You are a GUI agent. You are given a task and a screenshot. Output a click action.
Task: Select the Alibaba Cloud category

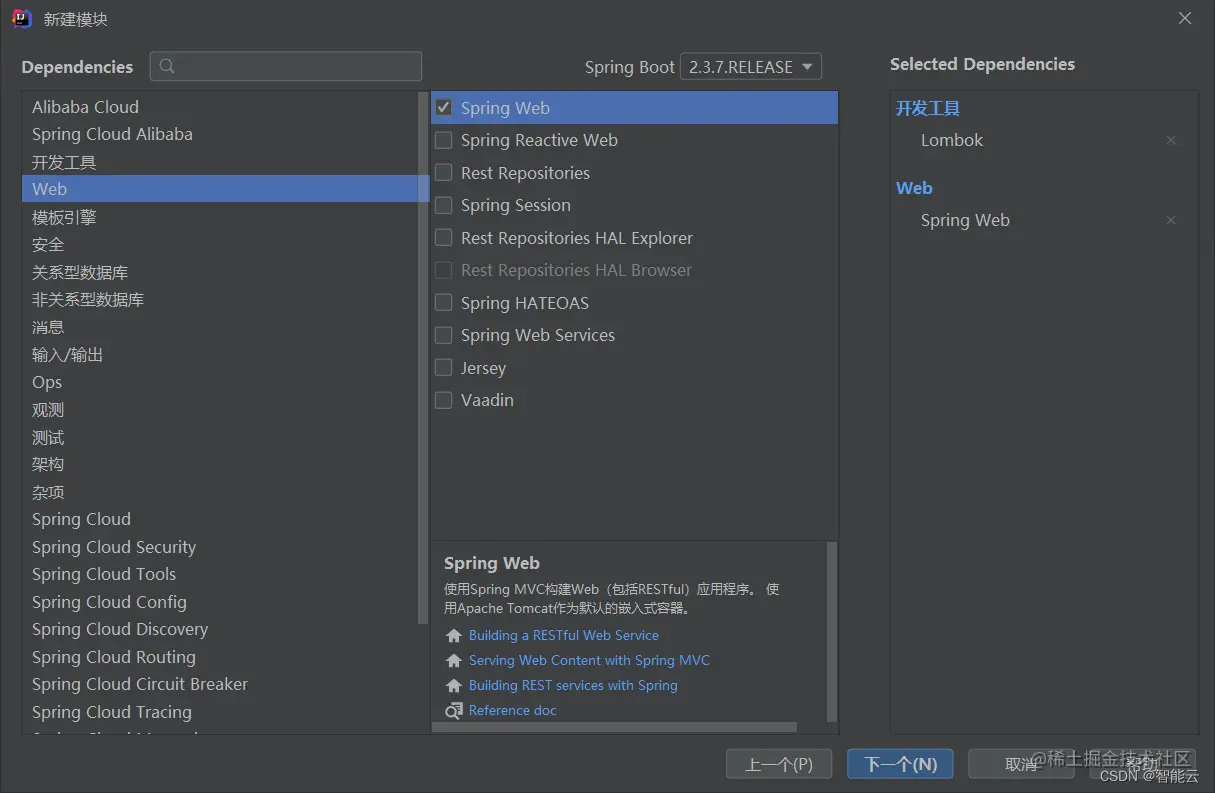pyautogui.click(x=220, y=107)
